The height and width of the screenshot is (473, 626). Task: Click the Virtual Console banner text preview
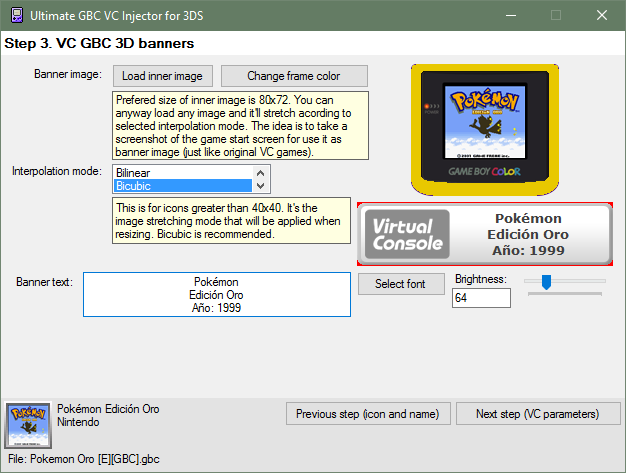click(x=485, y=234)
